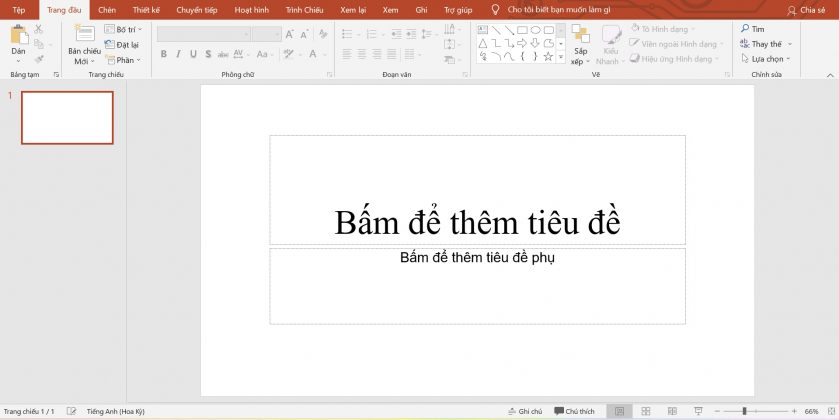Click the Sắp xếp arrange icon
Viewport: 839px width, 420px height.
[x=580, y=36]
